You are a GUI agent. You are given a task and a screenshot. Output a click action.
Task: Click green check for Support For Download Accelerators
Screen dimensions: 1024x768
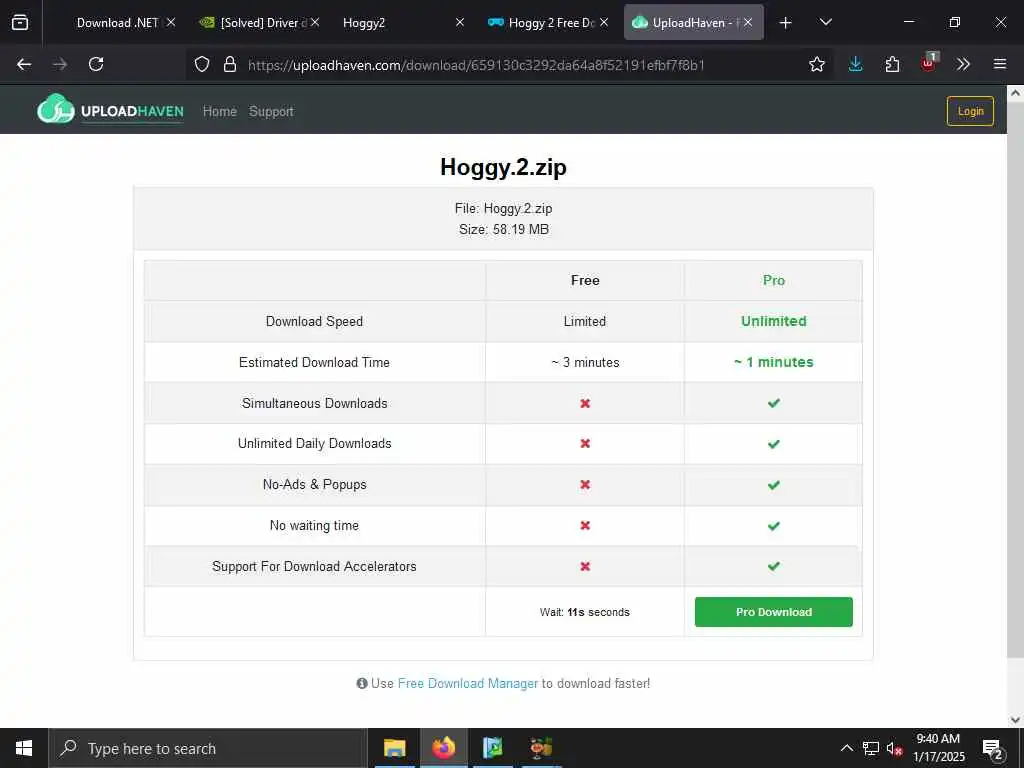click(774, 566)
